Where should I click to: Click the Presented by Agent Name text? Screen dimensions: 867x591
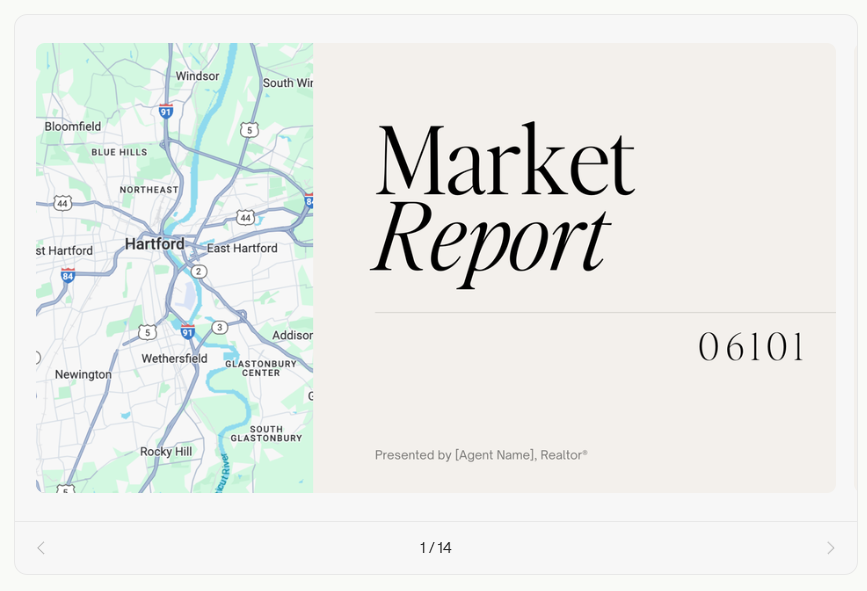click(482, 455)
